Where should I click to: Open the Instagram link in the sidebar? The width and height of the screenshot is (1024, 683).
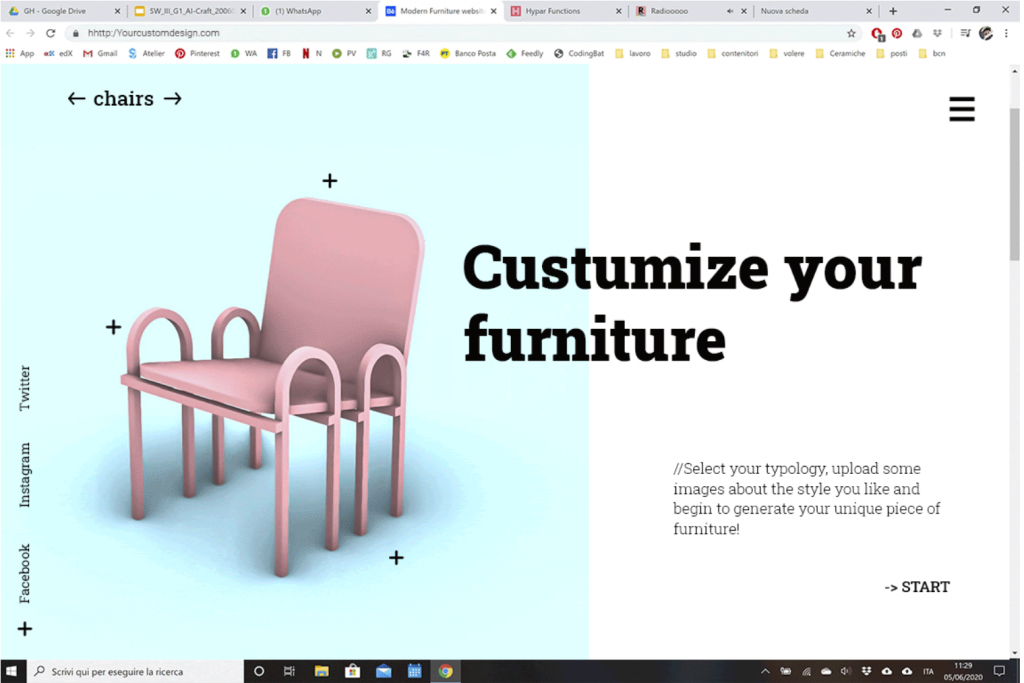pyautogui.click(x=25, y=475)
